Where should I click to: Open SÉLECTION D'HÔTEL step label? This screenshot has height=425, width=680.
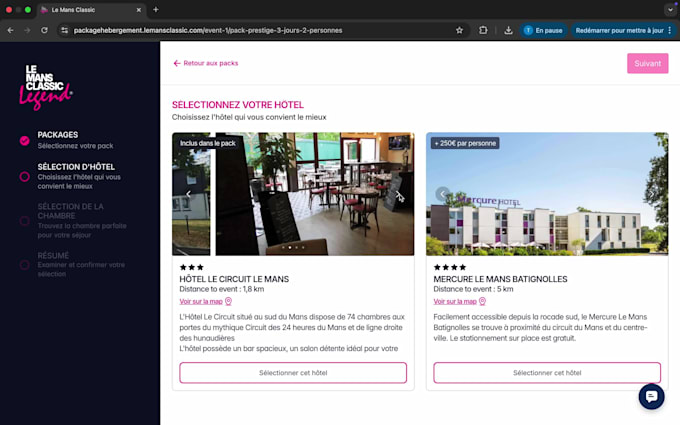click(76, 167)
